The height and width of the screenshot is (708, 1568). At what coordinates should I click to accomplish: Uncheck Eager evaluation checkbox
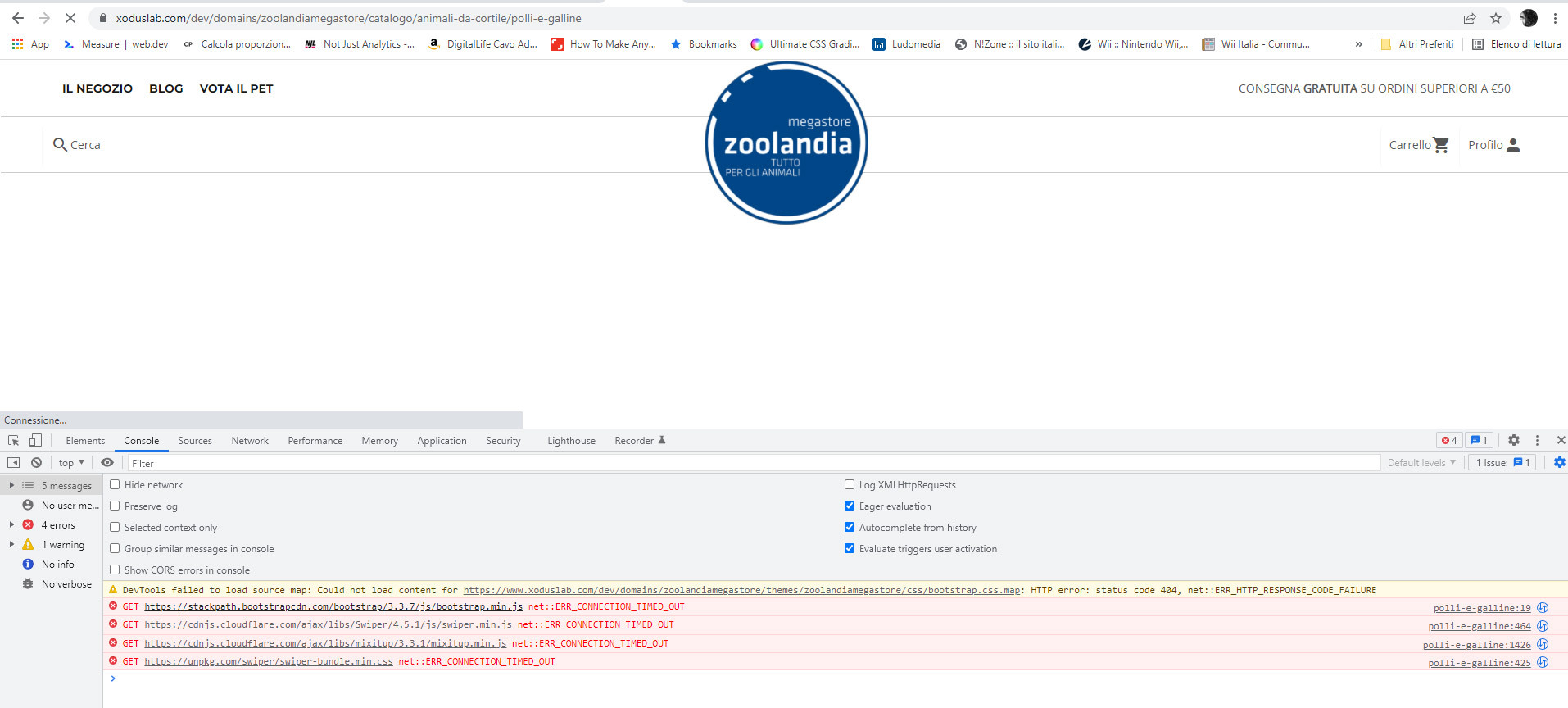(850, 506)
